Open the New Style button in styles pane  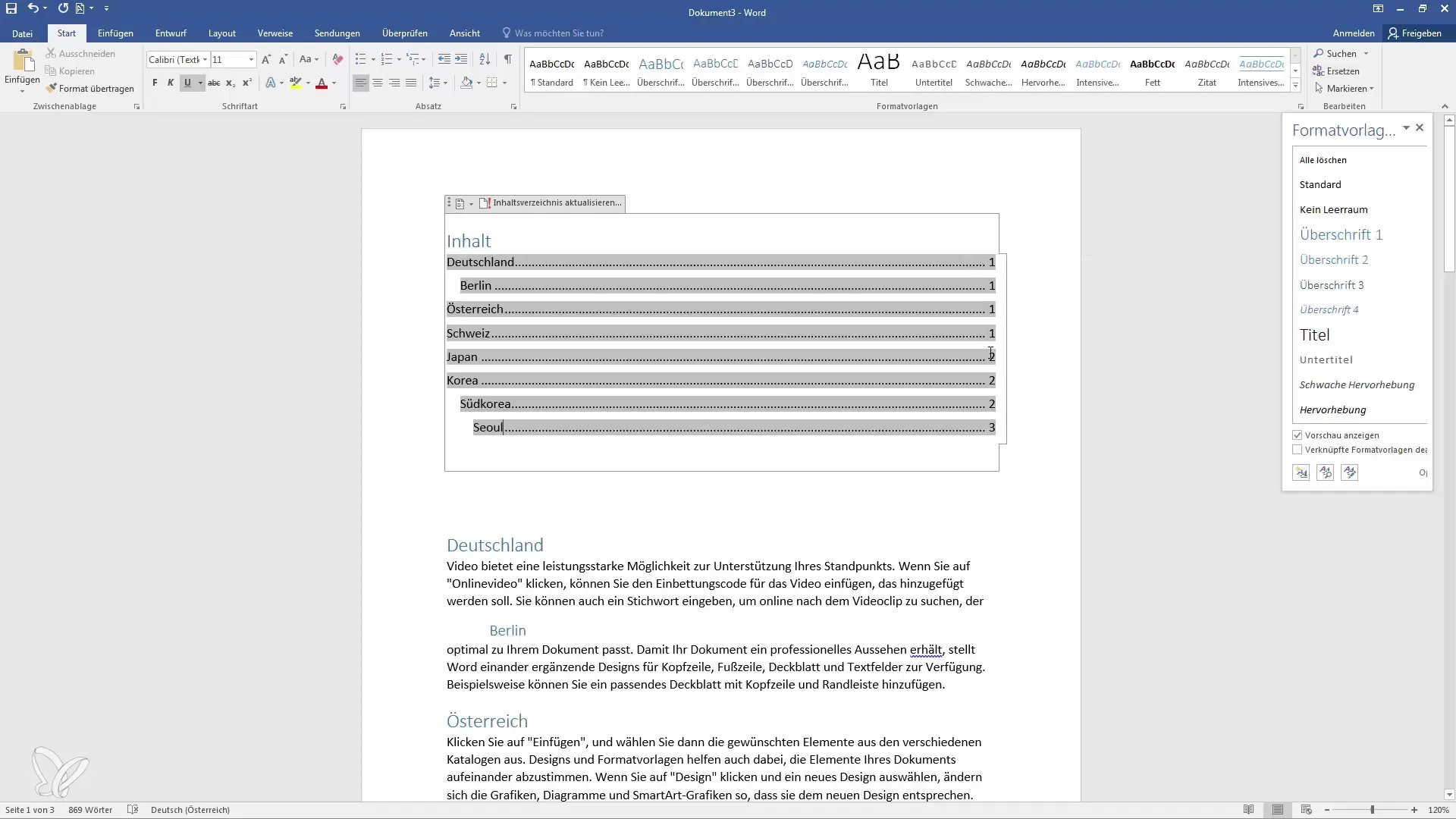click(x=1301, y=472)
